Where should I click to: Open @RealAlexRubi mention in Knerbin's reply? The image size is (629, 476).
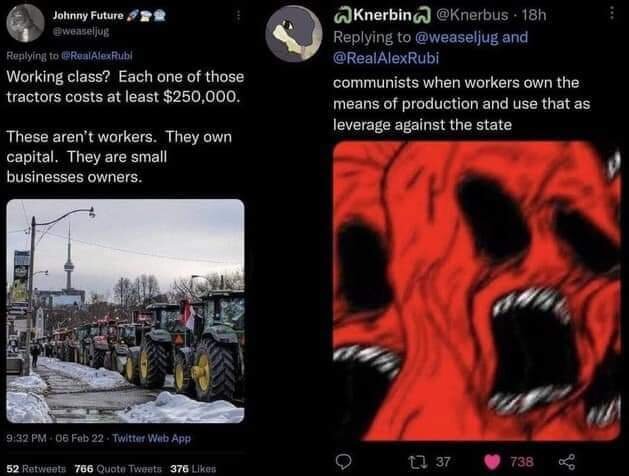(386, 58)
